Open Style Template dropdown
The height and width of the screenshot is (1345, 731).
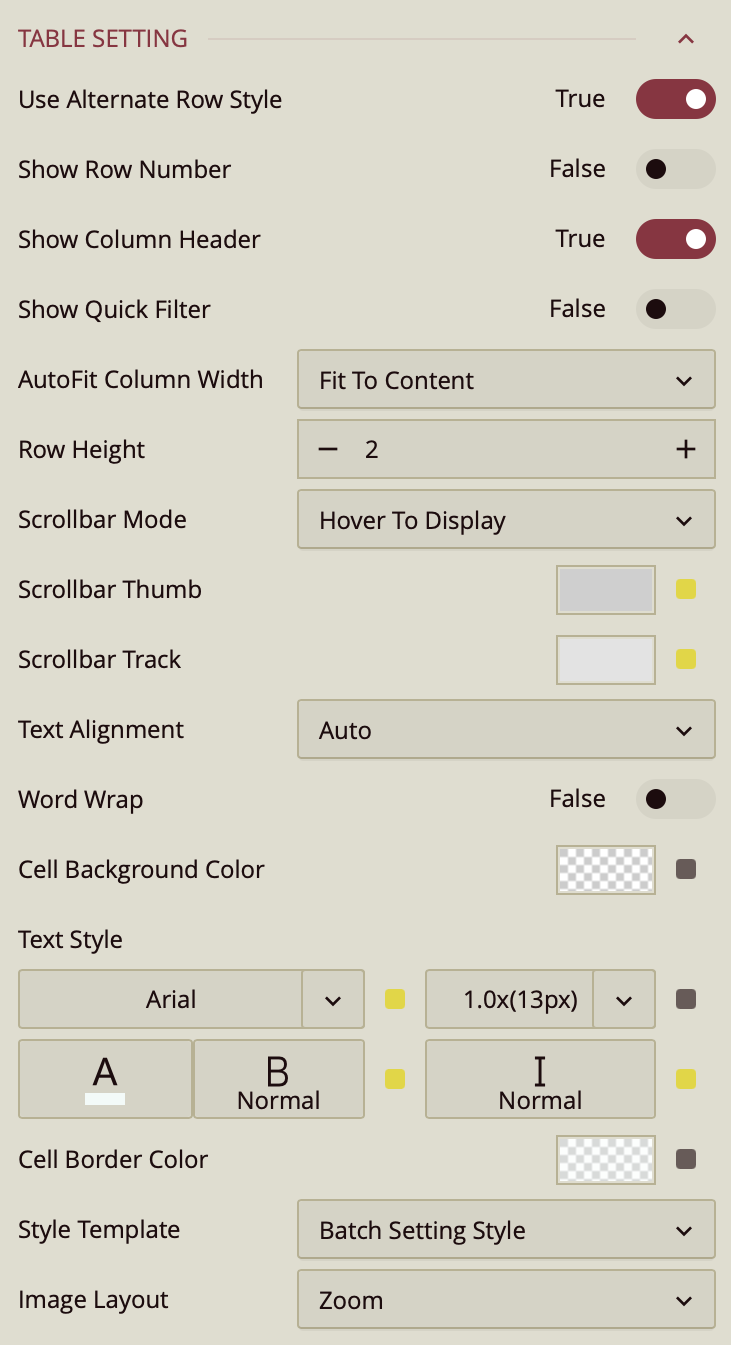(x=506, y=1230)
